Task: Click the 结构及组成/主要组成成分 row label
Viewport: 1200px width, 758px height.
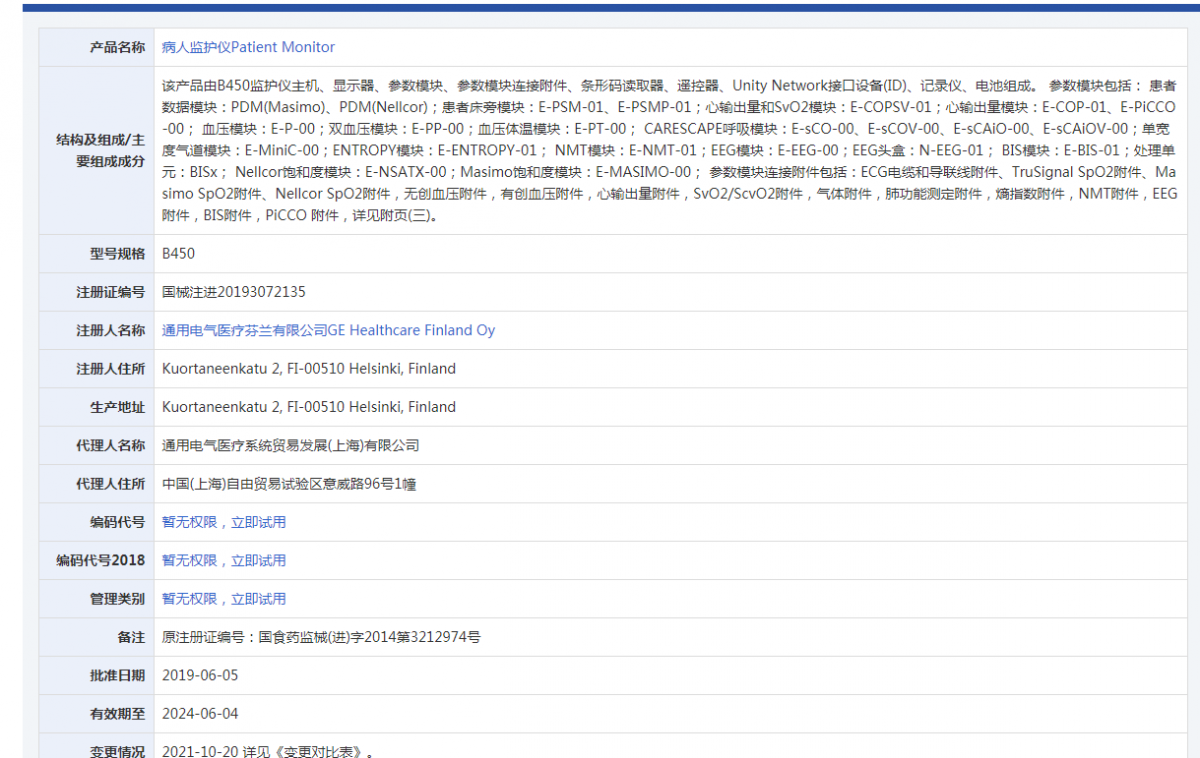Action: tap(100, 150)
